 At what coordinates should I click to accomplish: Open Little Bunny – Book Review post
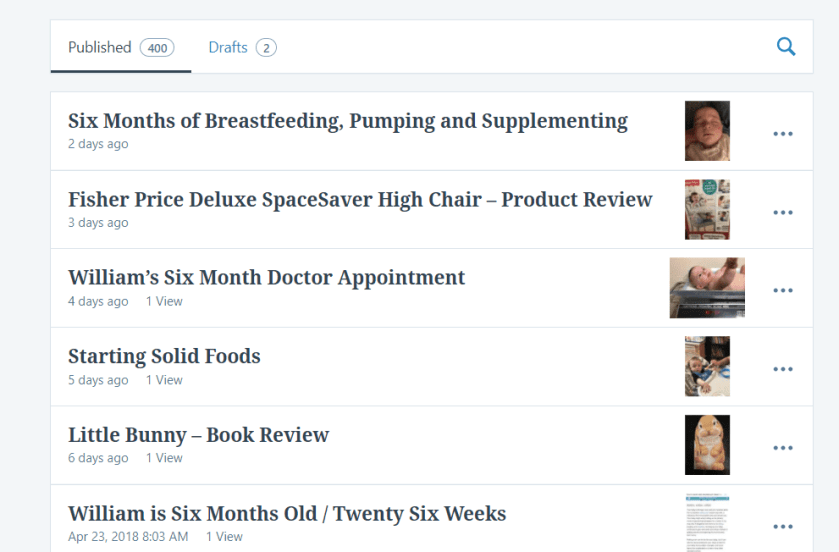pos(198,435)
